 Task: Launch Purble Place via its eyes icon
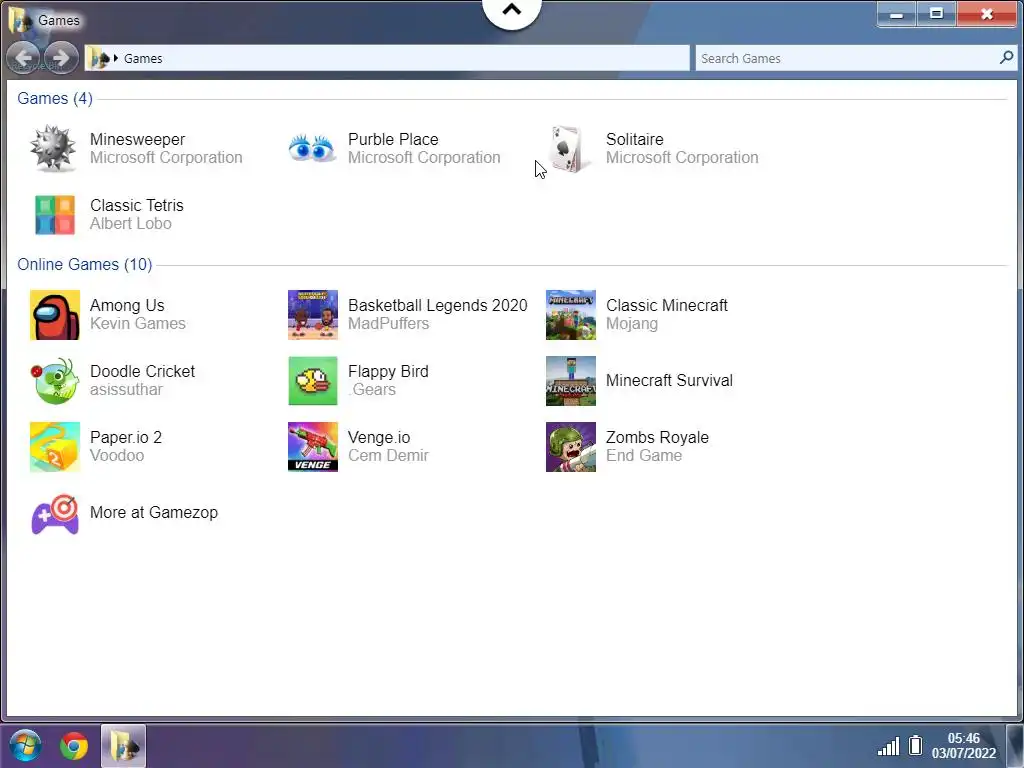(x=312, y=148)
